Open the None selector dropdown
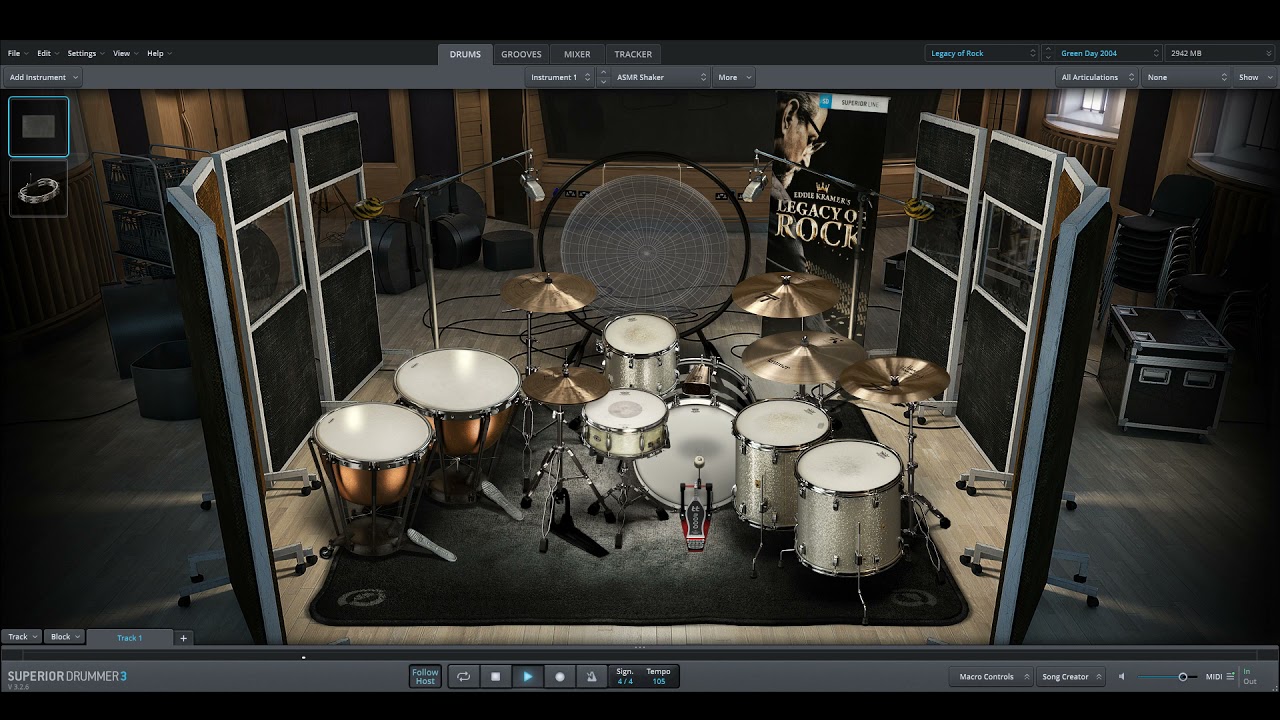The height and width of the screenshot is (720, 1280). click(x=1187, y=77)
